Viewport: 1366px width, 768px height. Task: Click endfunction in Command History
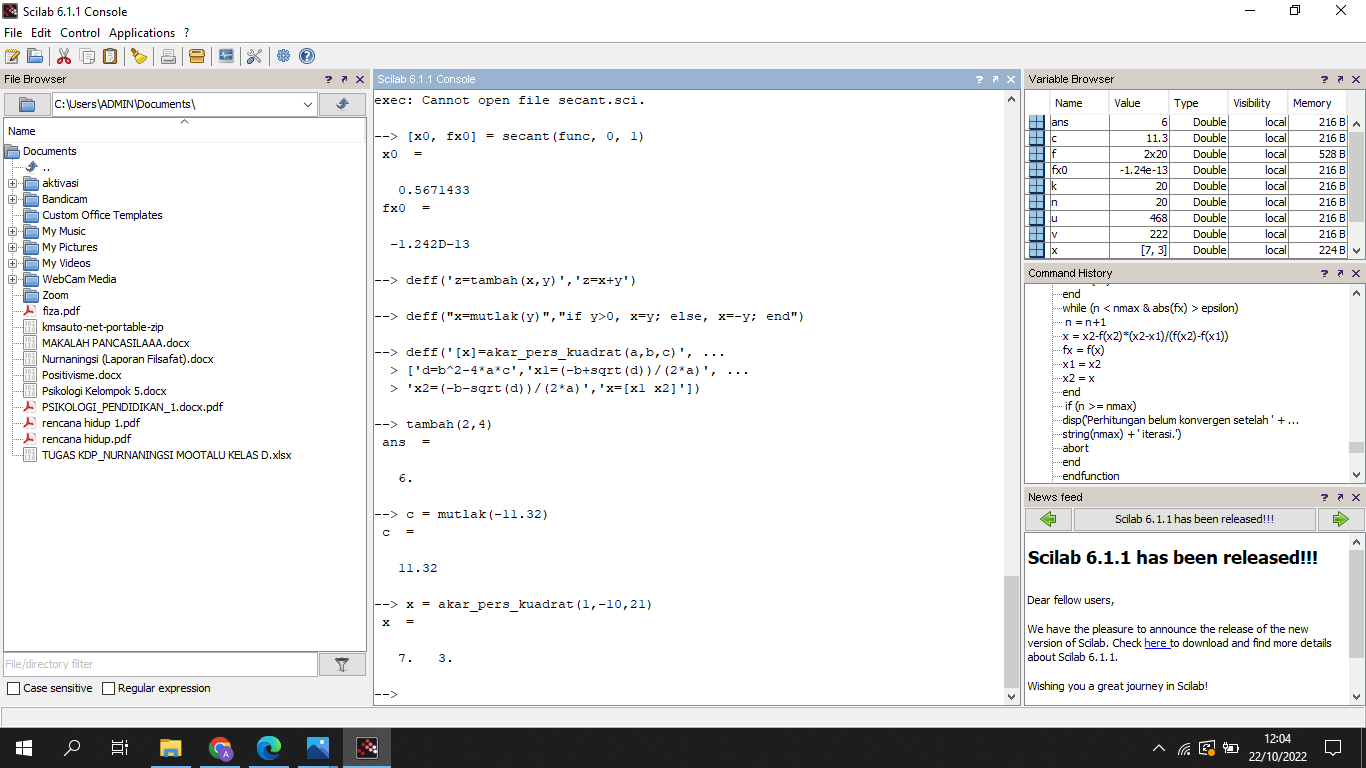point(1091,476)
